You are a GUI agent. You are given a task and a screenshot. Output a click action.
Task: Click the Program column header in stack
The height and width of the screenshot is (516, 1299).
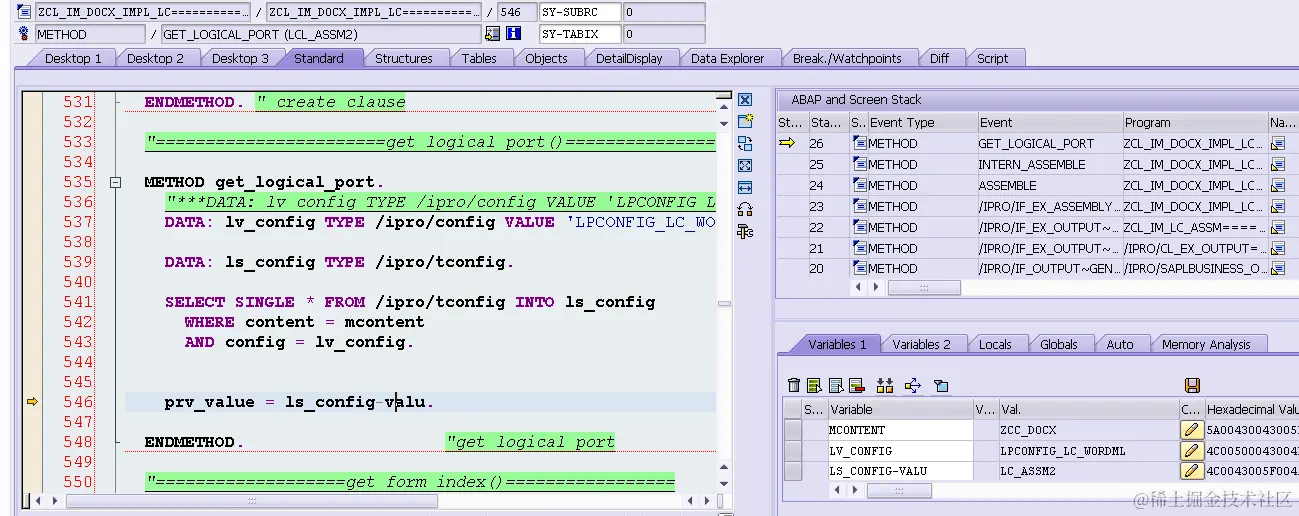1195,122
